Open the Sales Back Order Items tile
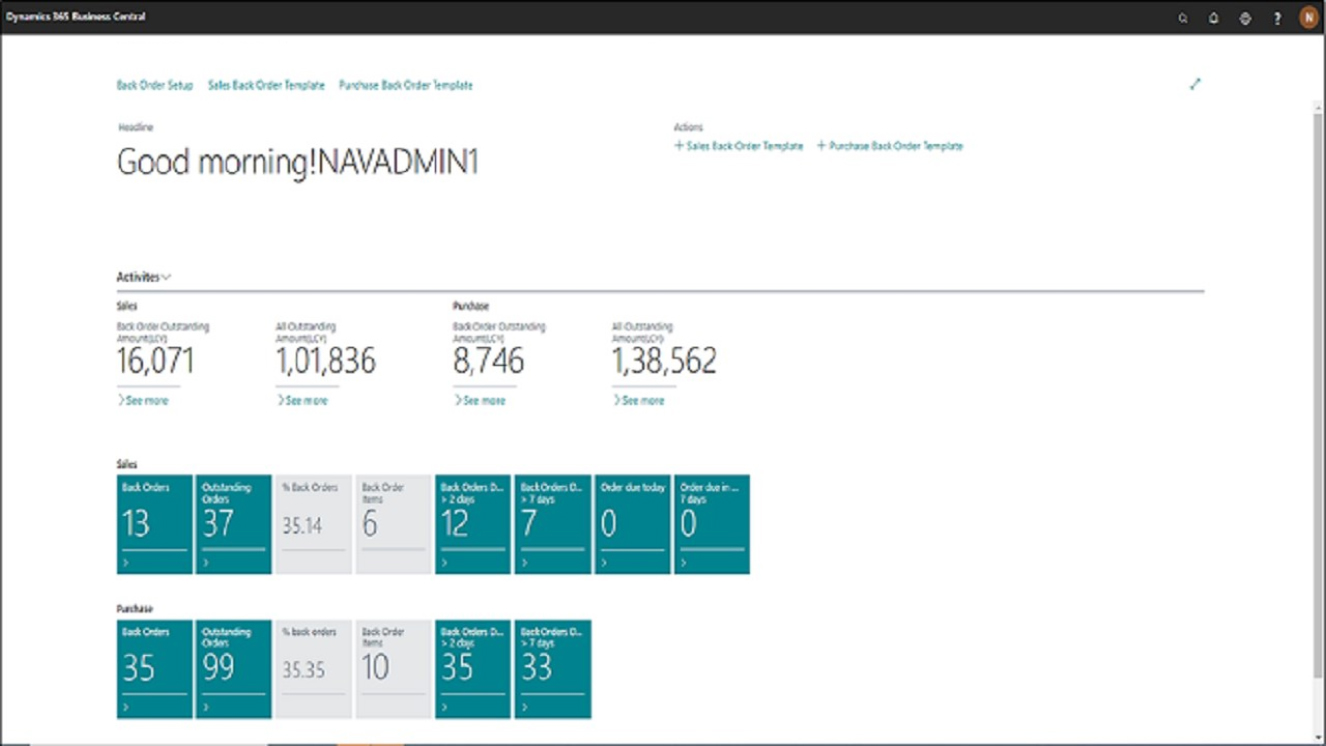Image resolution: width=1326 pixels, height=746 pixels. pos(393,523)
